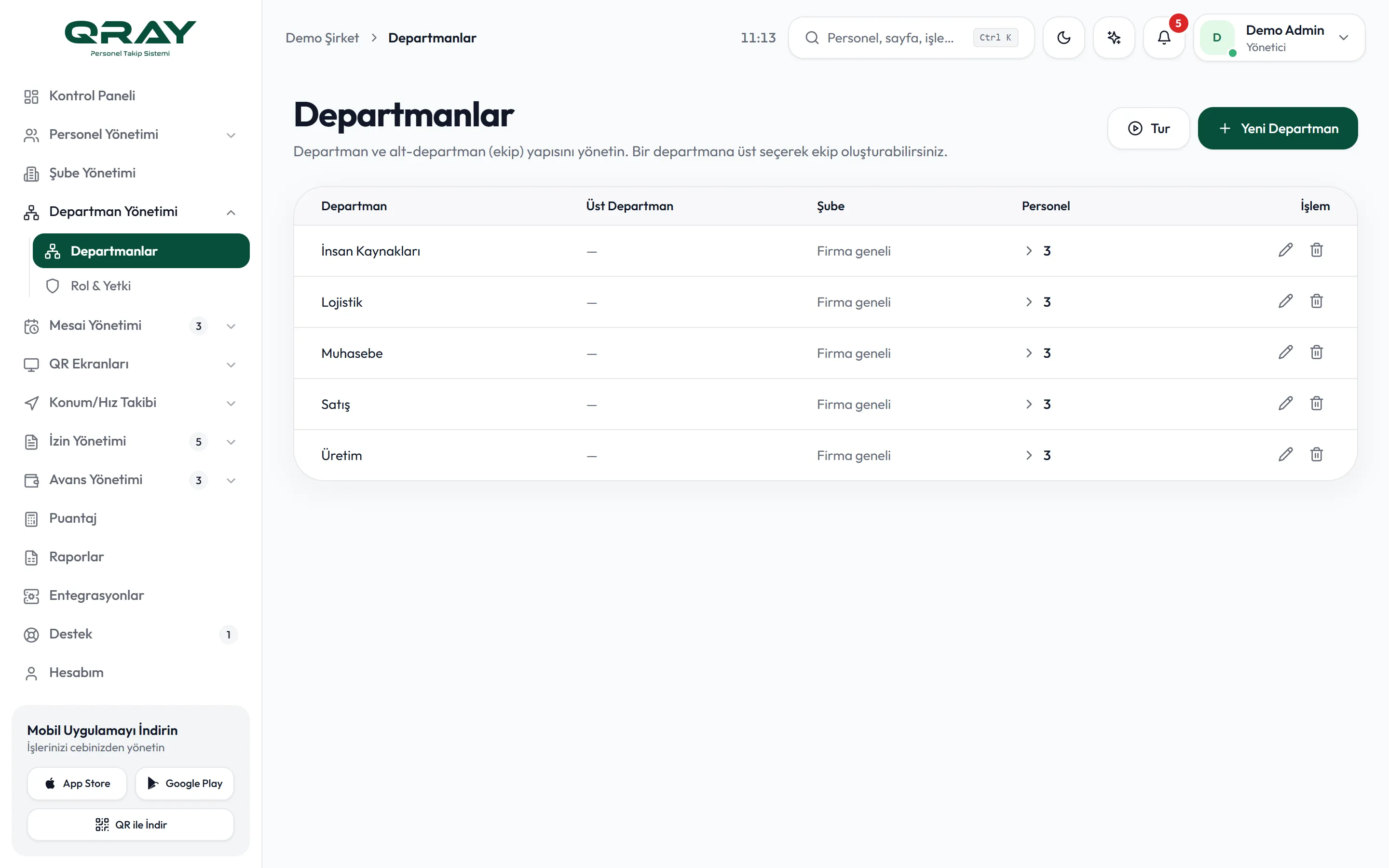The height and width of the screenshot is (868, 1389).
Task: Open the Puantaj page
Action: coord(130,518)
